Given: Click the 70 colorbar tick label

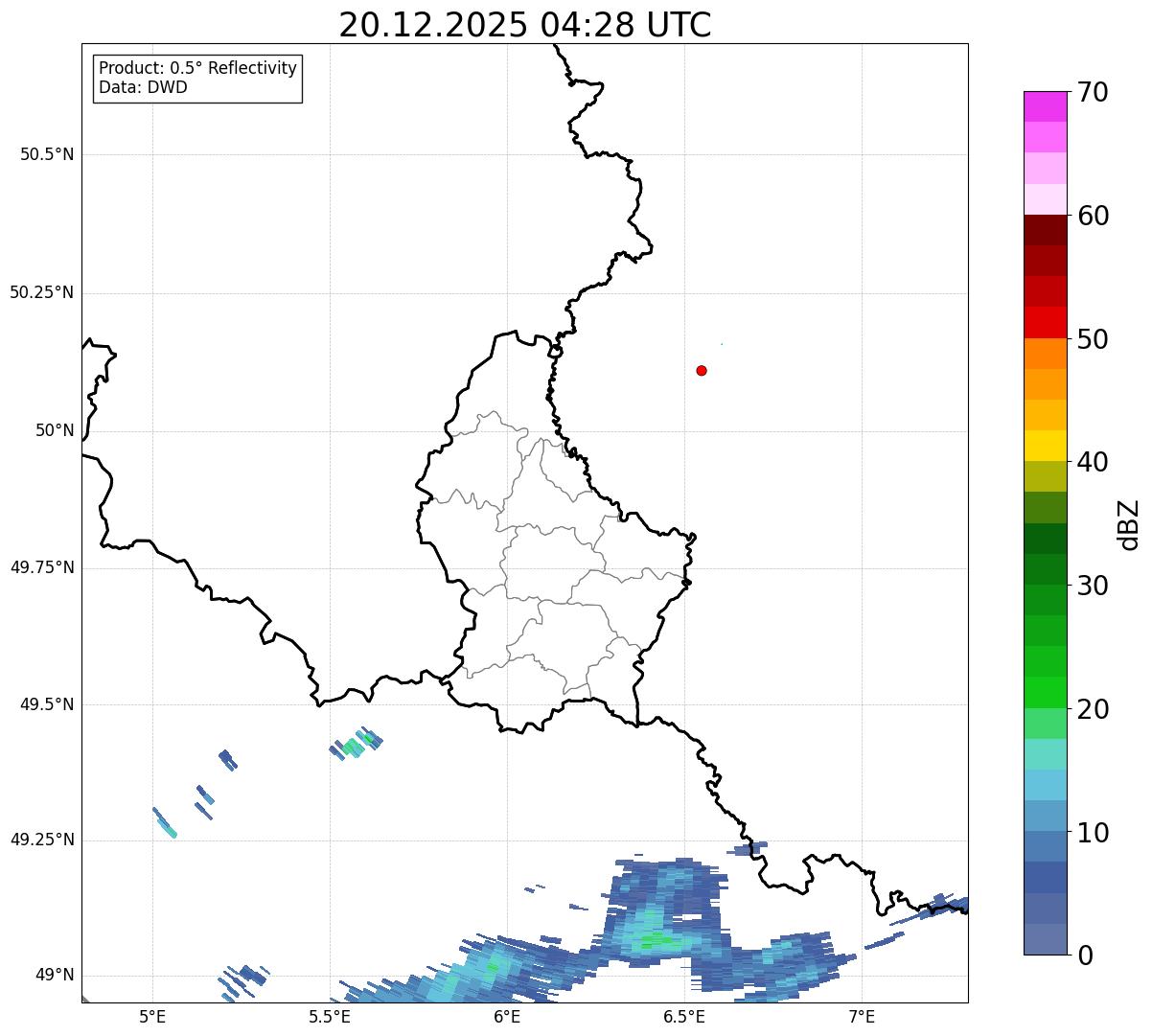Looking at the screenshot, I should (x=1093, y=93).
